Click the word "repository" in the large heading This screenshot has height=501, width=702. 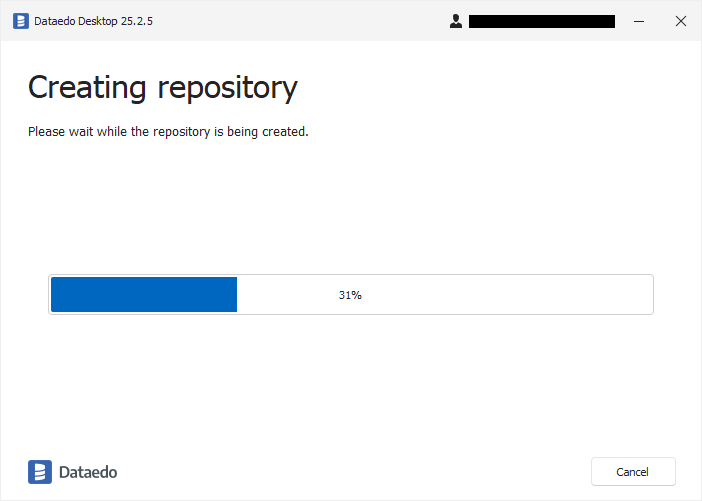point(227,89)
